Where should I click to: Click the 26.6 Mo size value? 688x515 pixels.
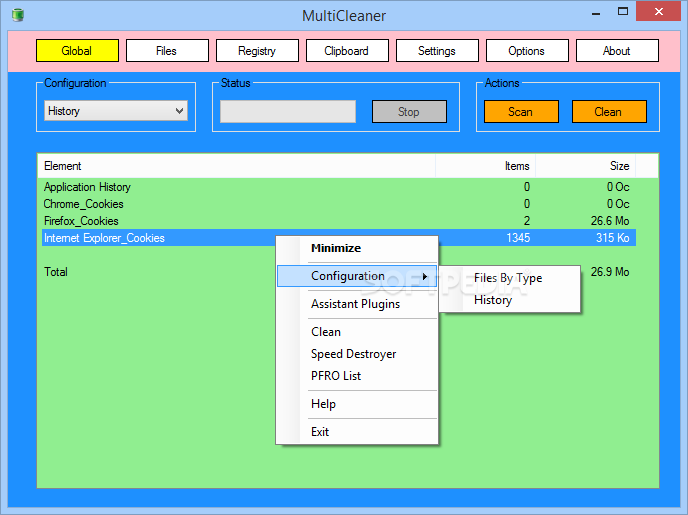click(x=609, y=221)
